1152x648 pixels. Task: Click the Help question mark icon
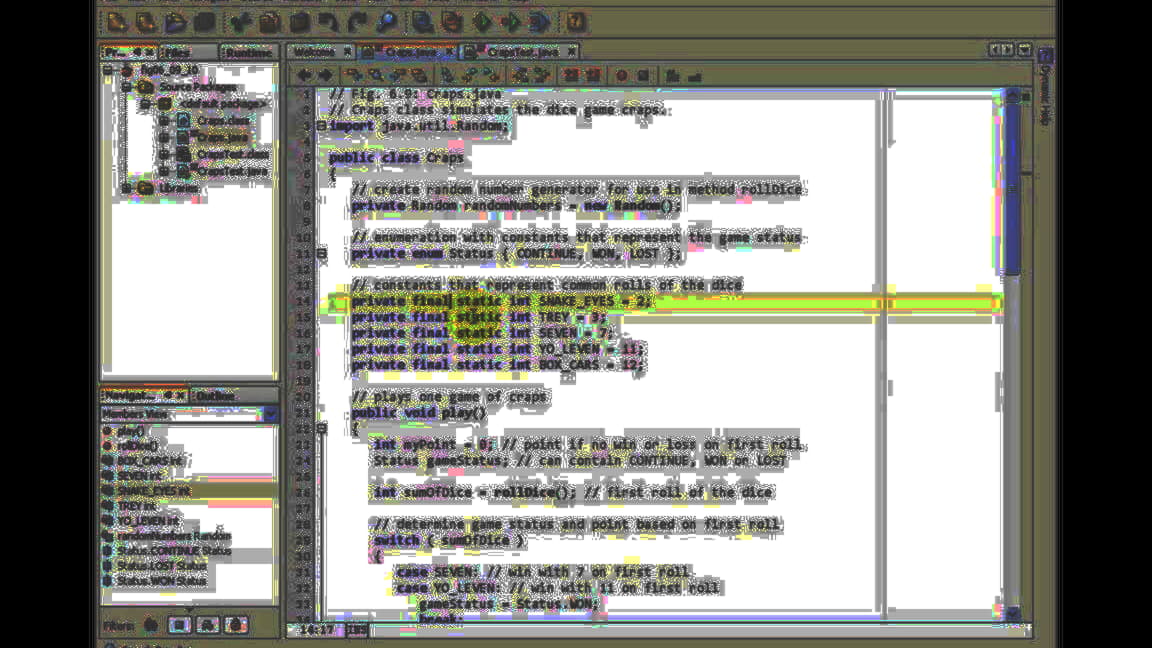tap(576, 22)
